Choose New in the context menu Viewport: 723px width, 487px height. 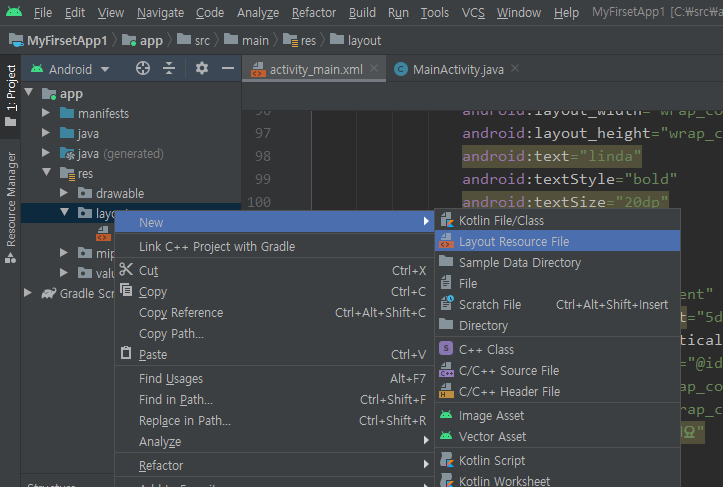274,222
